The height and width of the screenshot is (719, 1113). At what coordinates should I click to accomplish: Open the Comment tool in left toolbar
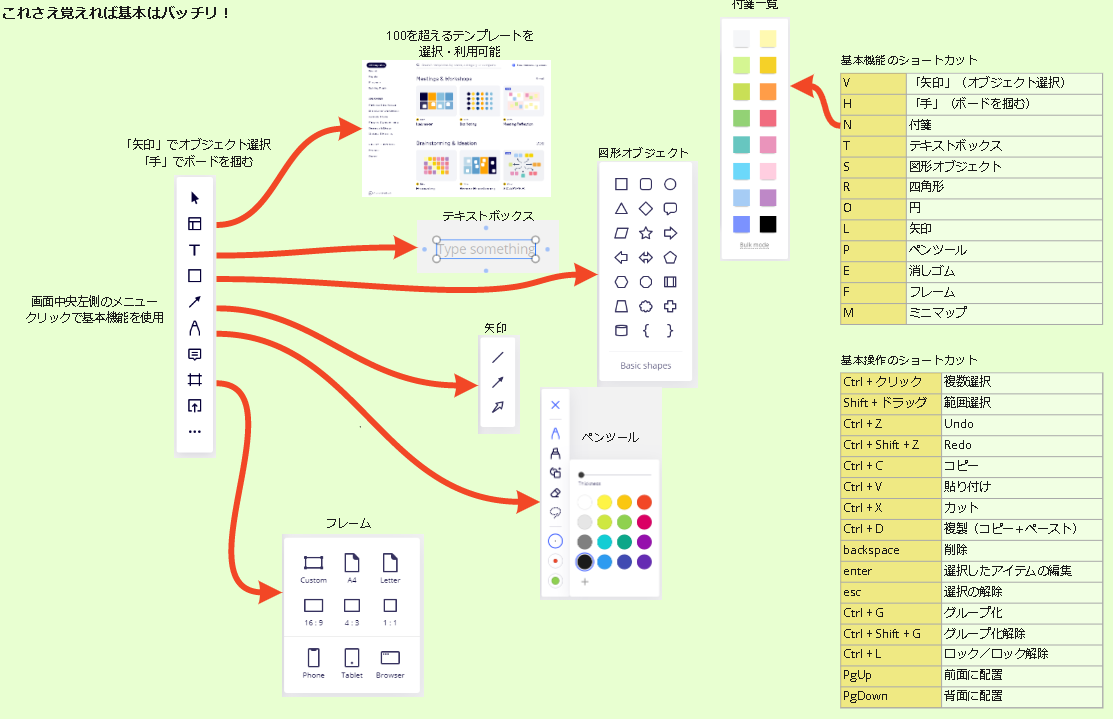click(195, 354)
